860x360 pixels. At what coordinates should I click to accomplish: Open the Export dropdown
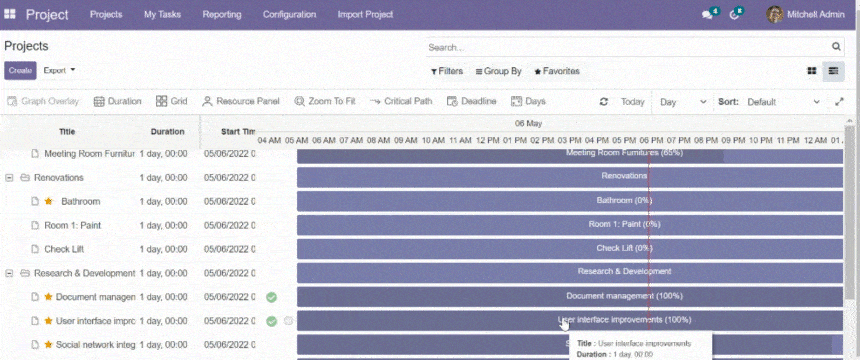pyautogui.click(x=59, y=70)
